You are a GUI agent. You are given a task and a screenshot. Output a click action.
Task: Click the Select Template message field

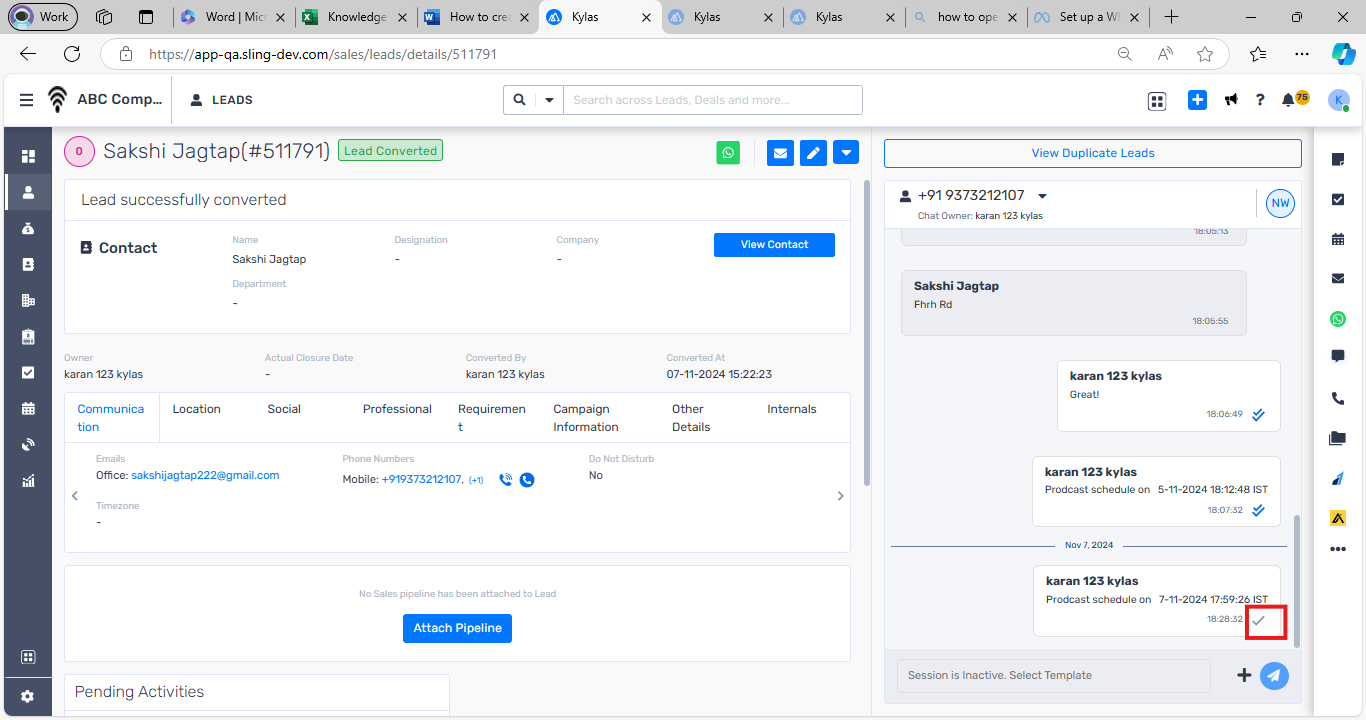[1054, 675]
